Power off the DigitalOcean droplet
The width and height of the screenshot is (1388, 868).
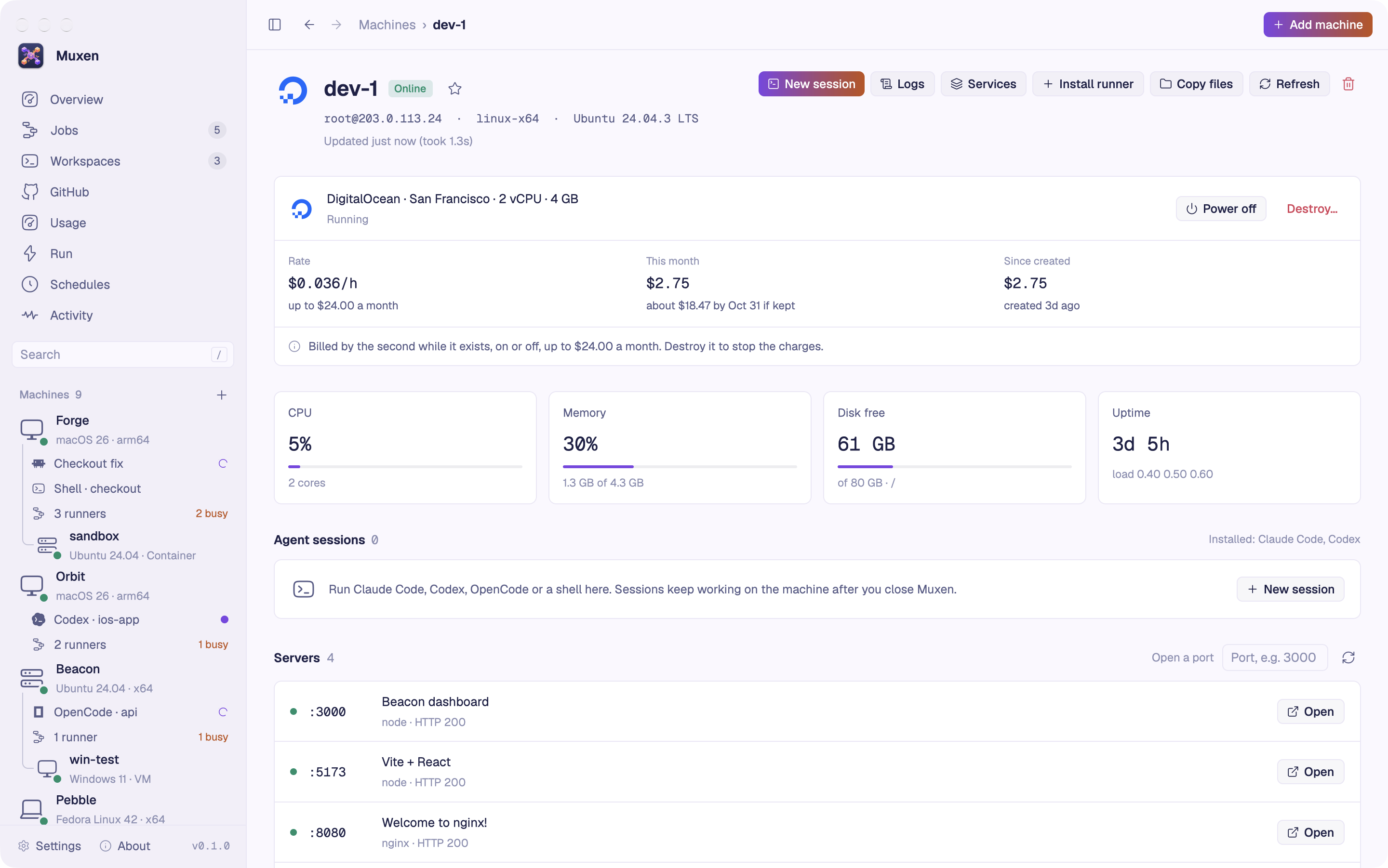pos(1221,209)
